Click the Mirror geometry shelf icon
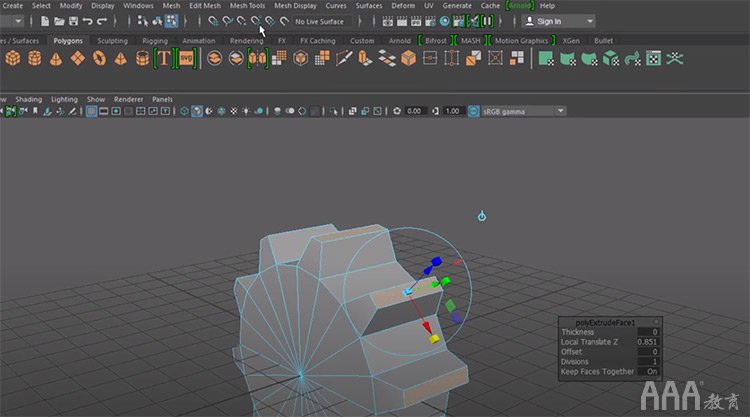The height and width of the screenshot is (417, 750). (258, 58)
